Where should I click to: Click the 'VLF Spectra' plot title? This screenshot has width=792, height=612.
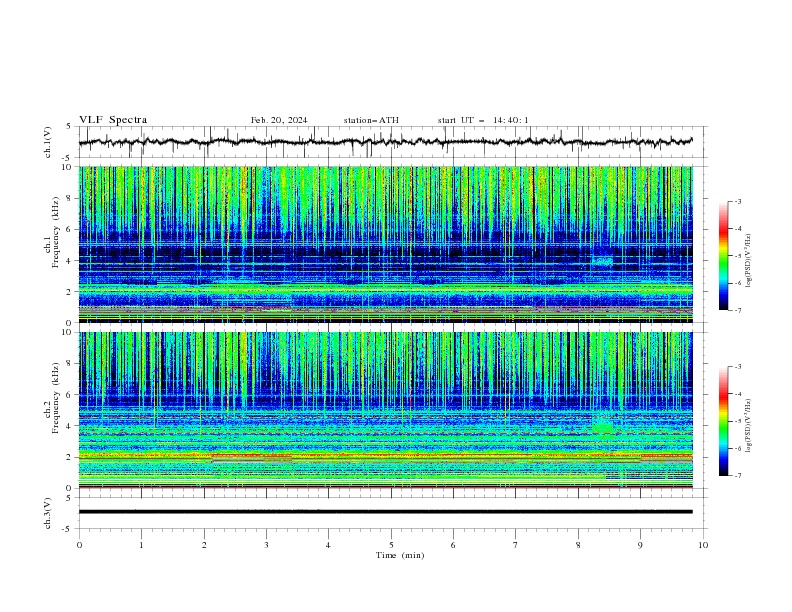(113, 120)
